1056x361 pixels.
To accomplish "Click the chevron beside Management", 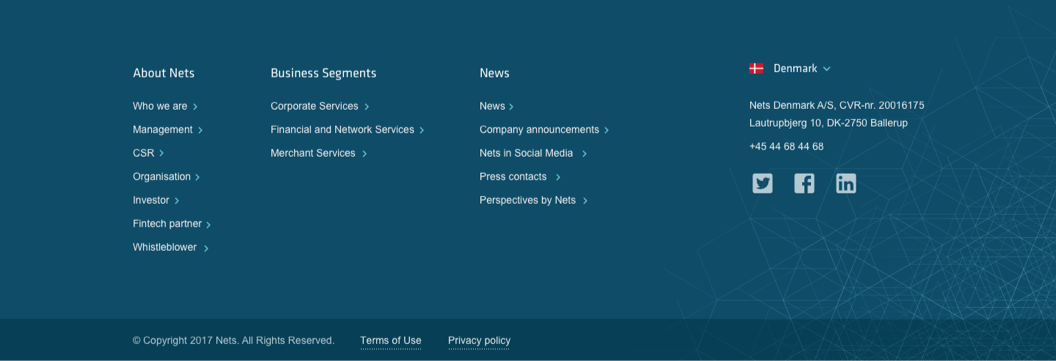I will [200, 130].
